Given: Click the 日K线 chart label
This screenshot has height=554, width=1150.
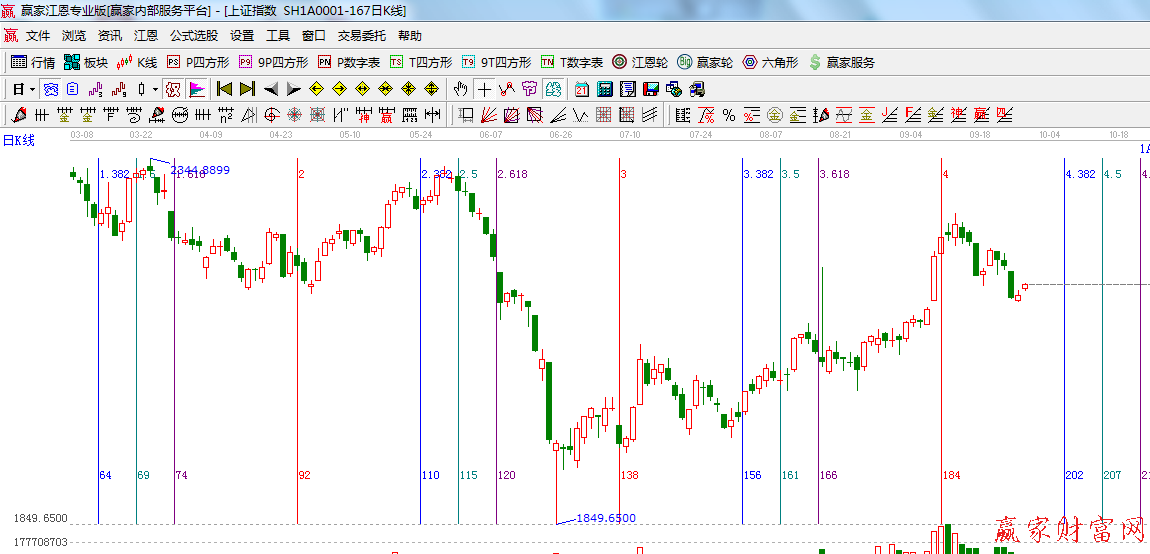Looking at the screenshot, I should pos(18,140).
